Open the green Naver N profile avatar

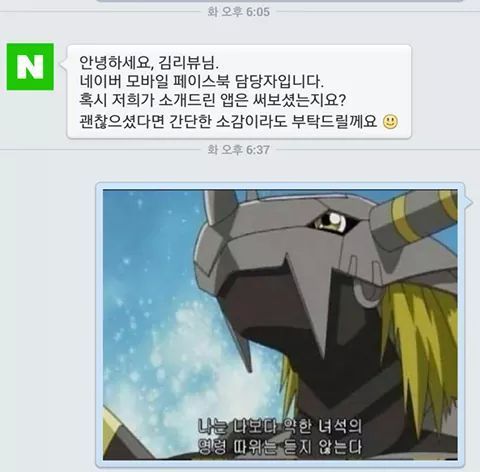click(x=30, y=67)
